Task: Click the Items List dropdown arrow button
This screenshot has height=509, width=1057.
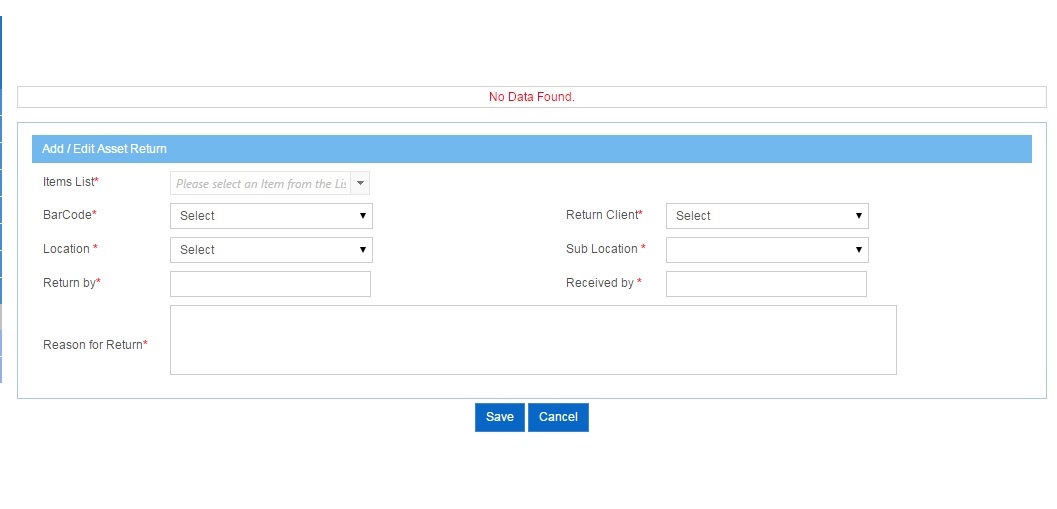Action: pyautogui.click(x=360, y=183)
